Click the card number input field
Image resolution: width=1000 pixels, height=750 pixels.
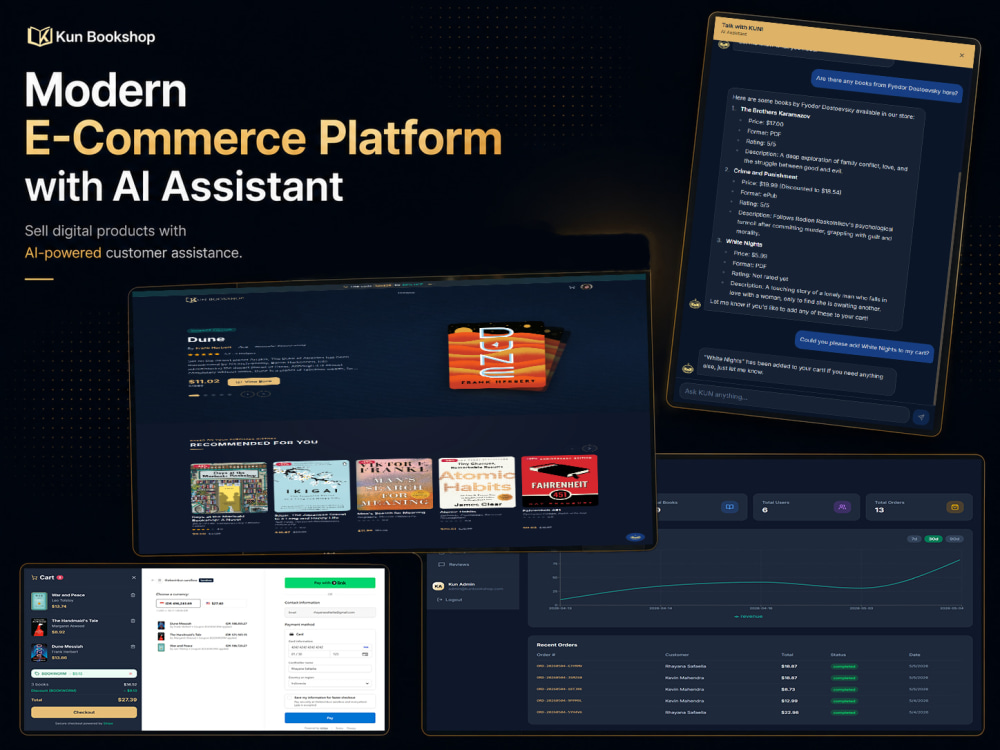click(330, 647)
